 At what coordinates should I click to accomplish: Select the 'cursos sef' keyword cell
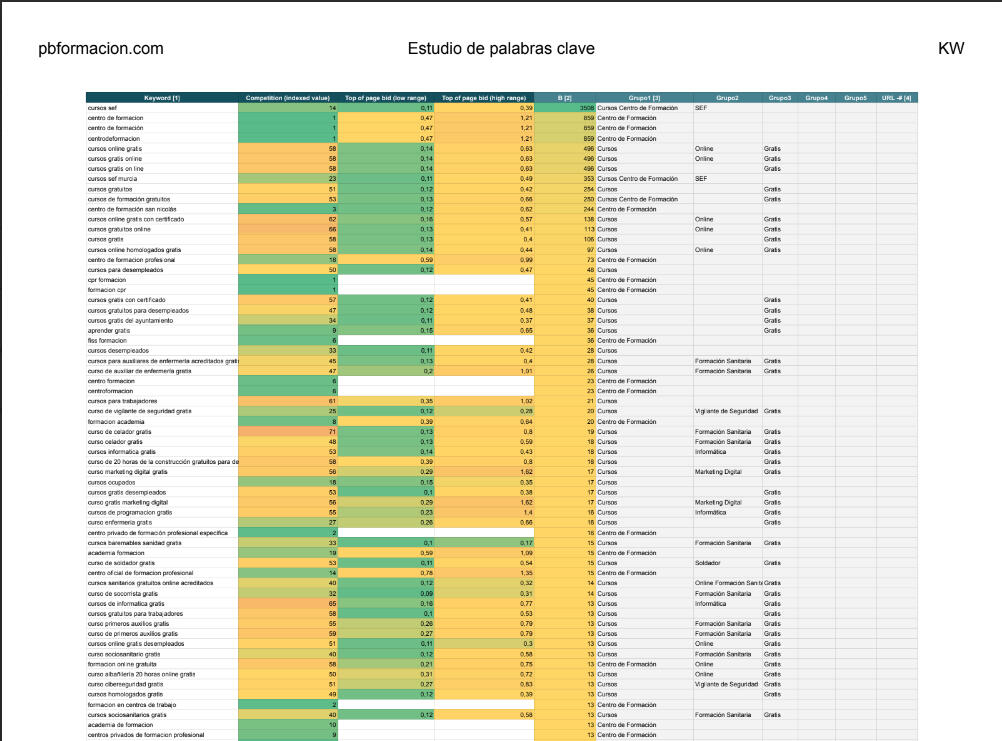[x=103, y=107]
